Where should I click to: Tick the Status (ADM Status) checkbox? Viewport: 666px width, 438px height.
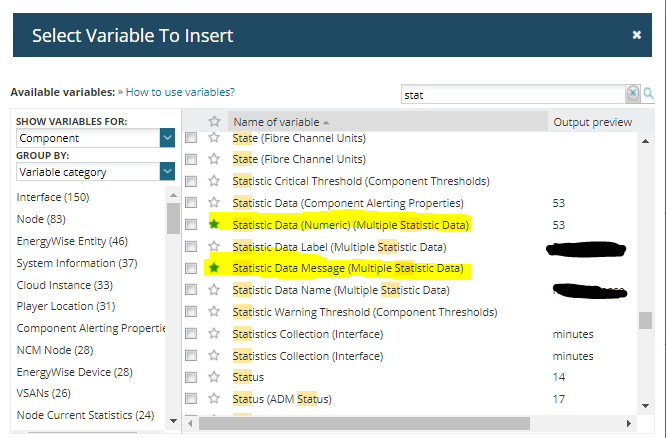coord(191,400)
